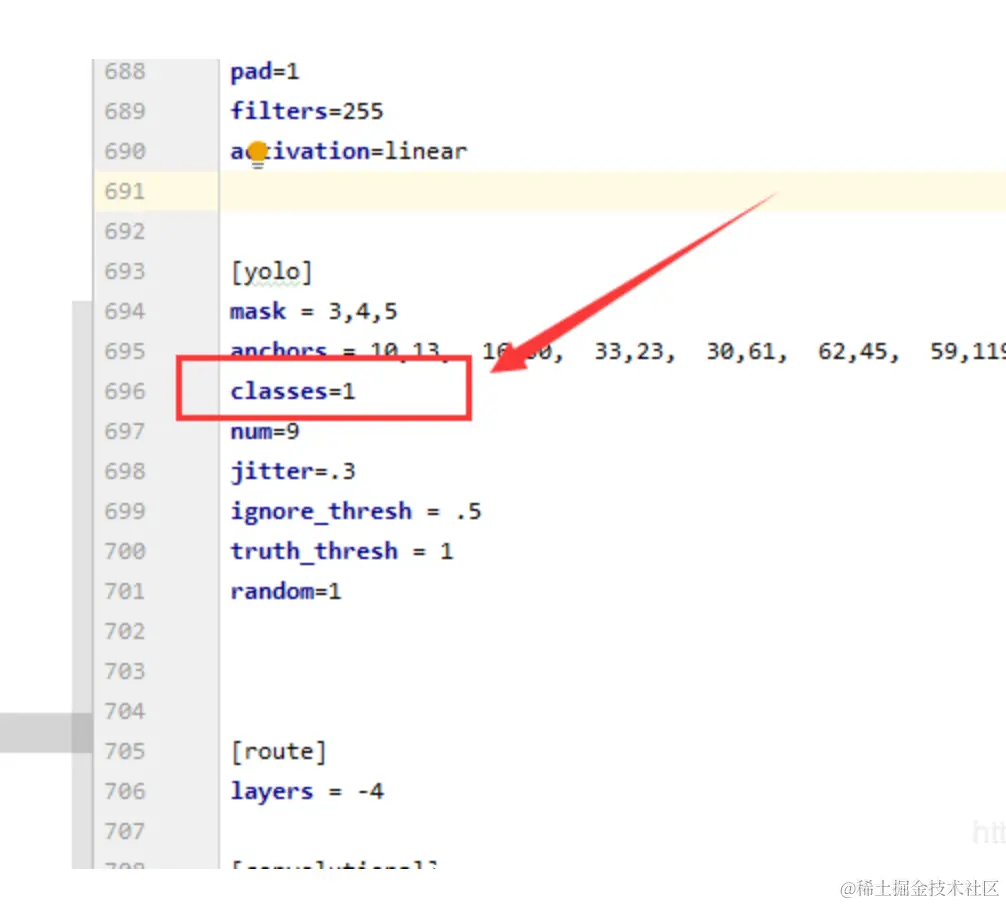Click line number 697 in the gutter

pyautogui.click(x=125, y=431)
